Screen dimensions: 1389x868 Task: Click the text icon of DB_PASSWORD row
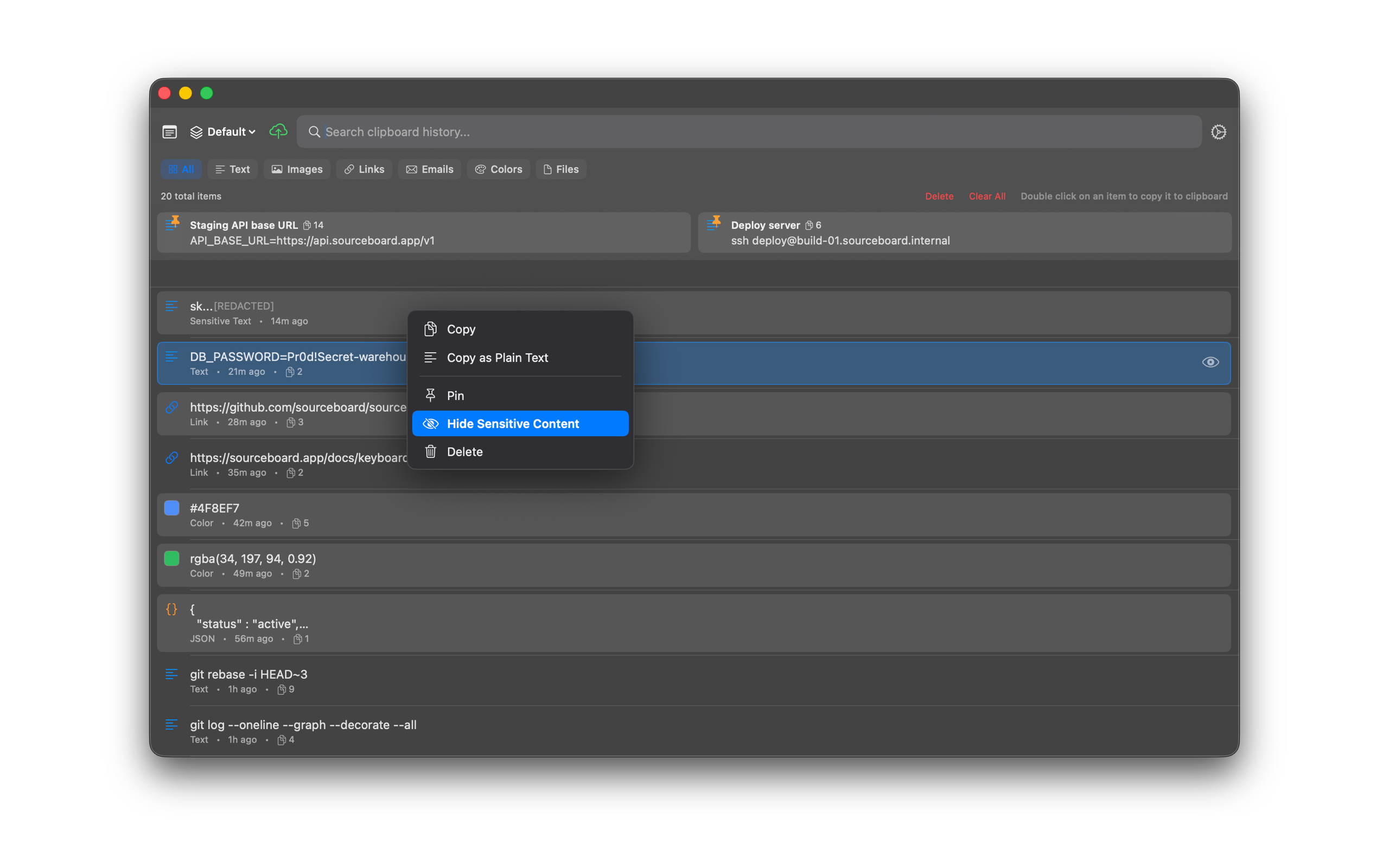click(x=171, y=356)
